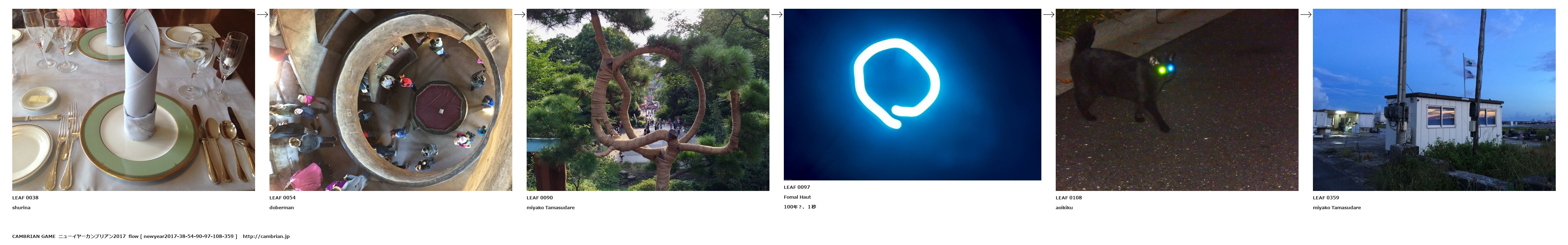Click the arrow after the pine tree photo
This screenshot has height=245, width=1568.
click(777, 15)
